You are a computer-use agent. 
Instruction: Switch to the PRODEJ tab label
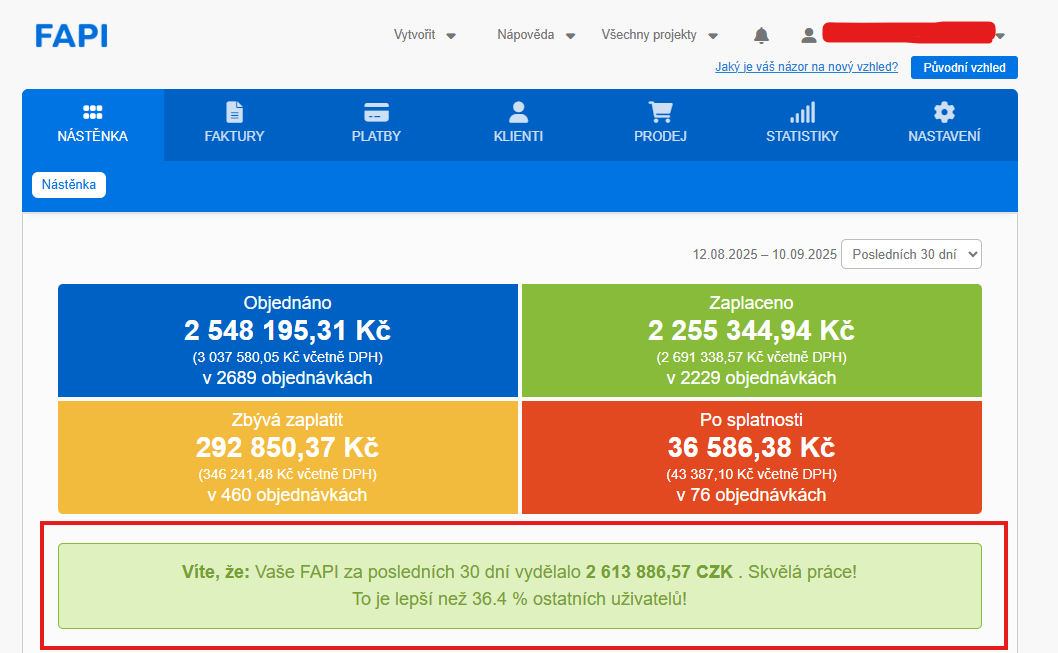[x=661, y=136]
